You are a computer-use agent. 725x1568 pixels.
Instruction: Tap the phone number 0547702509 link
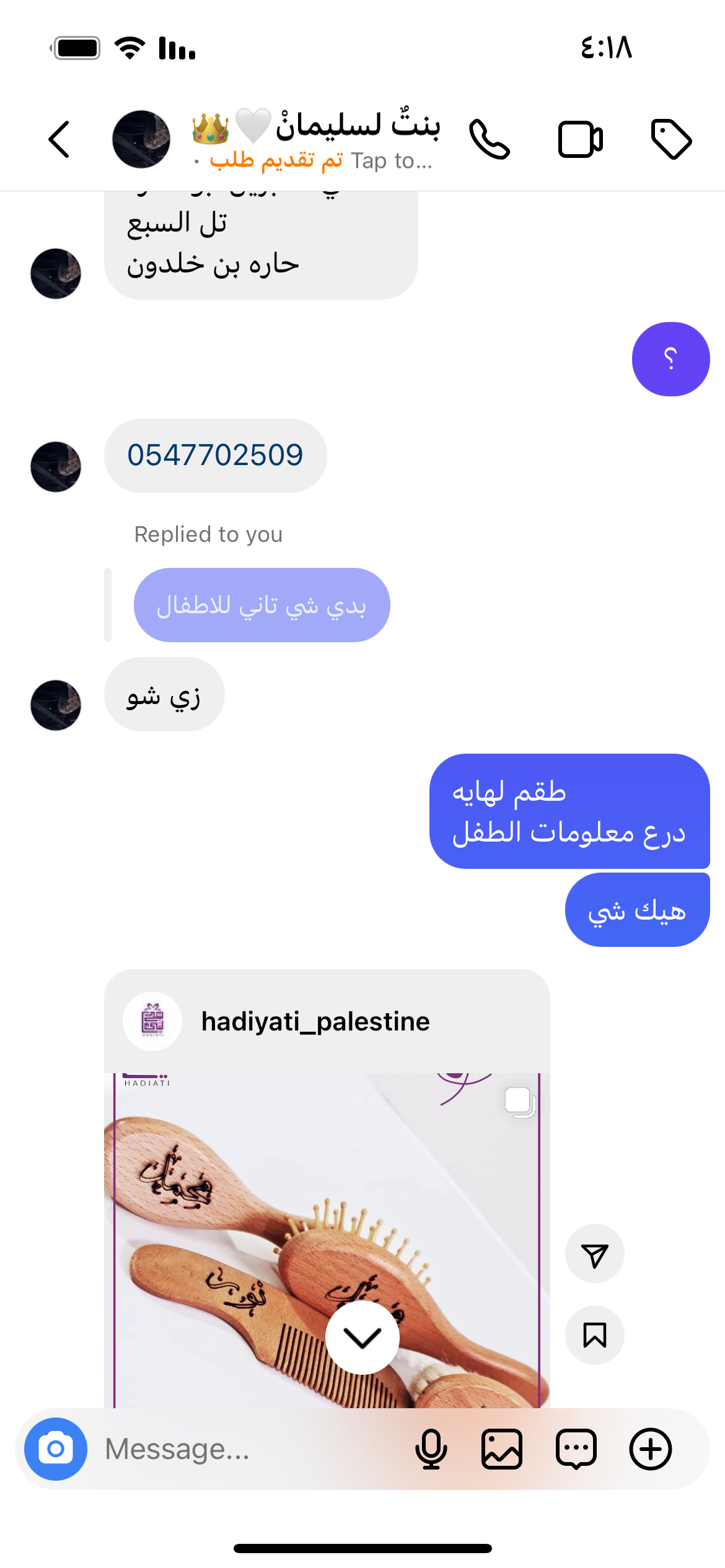click(215, 455)
